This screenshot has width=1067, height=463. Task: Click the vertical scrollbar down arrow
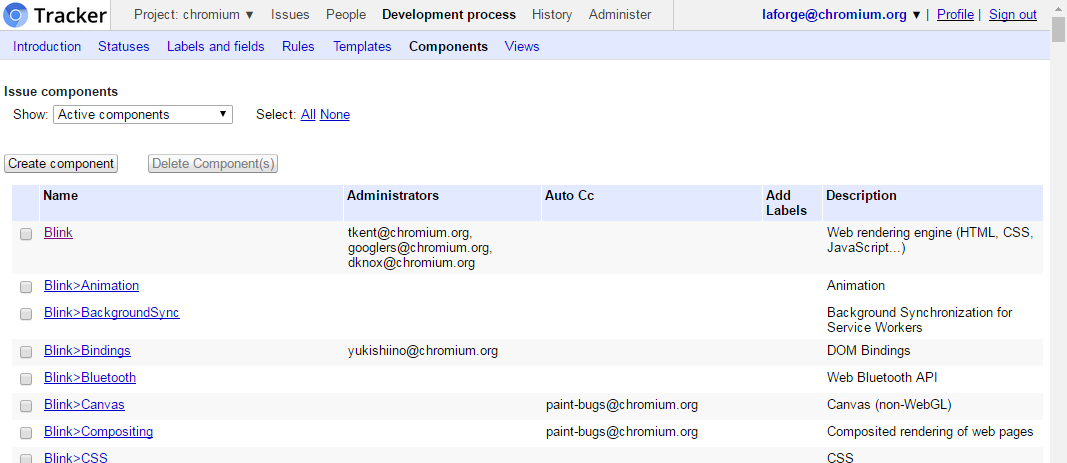coord(1058,455)
